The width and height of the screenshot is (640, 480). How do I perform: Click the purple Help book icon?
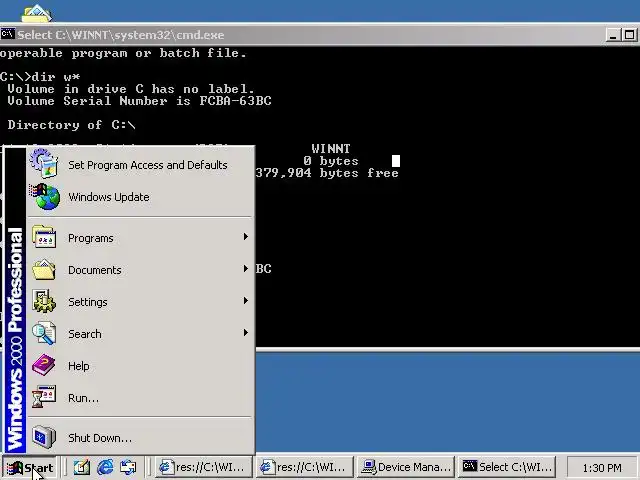tap(44, 365)
